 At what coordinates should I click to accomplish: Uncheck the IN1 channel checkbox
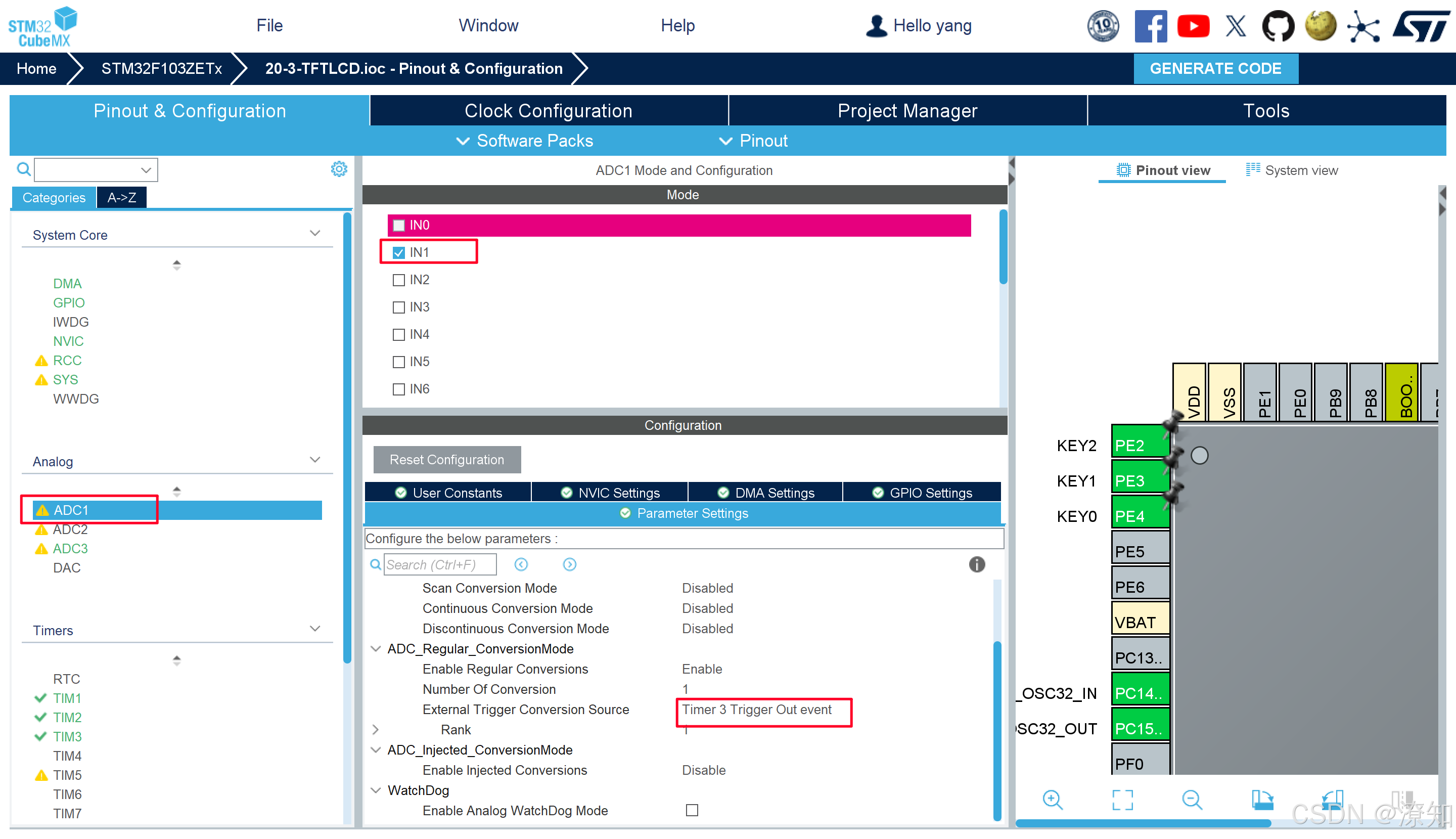[398, 252]
